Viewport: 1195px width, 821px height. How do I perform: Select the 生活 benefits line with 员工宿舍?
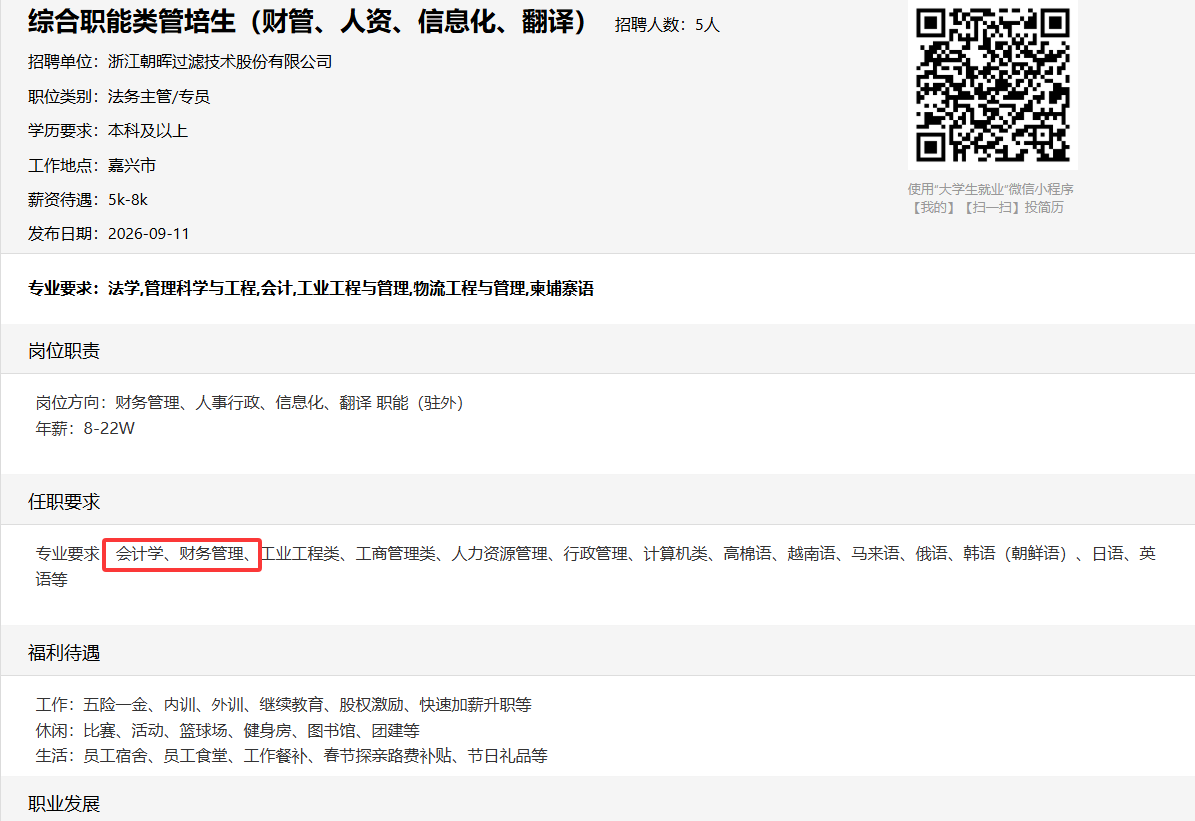coord(292,755)
